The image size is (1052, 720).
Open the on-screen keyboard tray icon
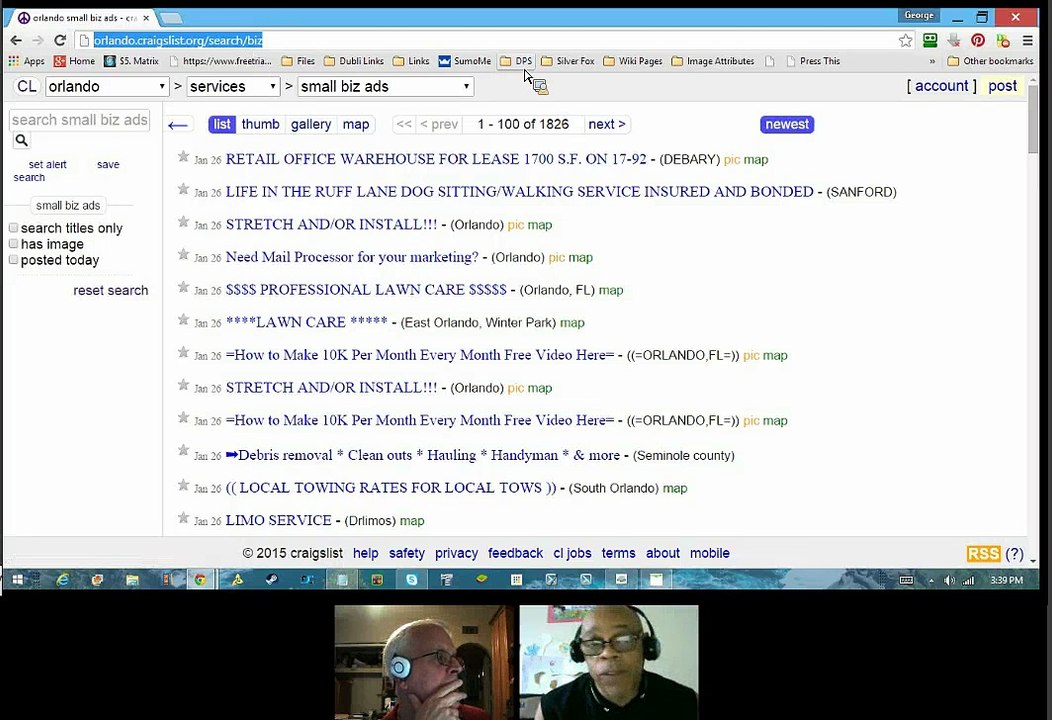point(906,580)
